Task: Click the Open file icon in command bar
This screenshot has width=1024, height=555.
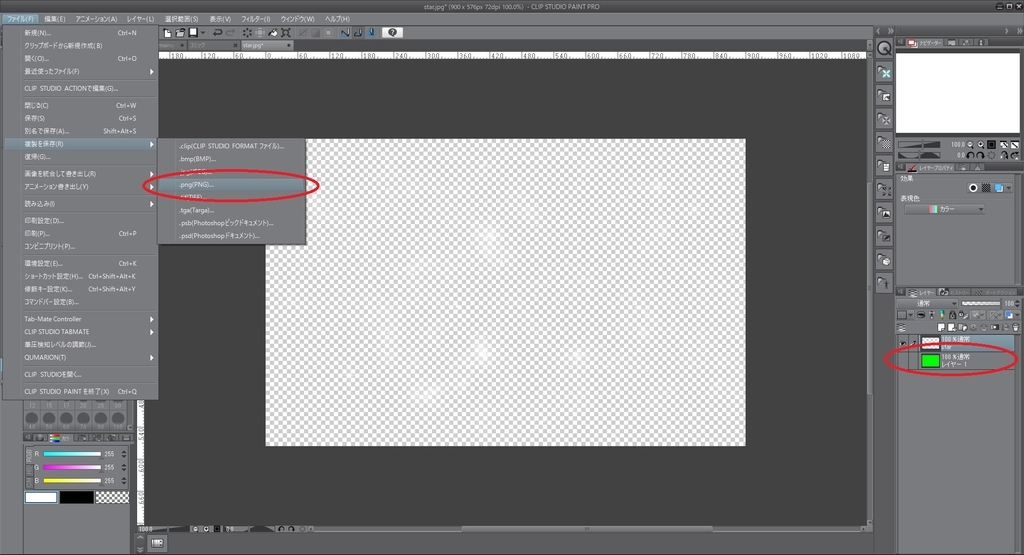Action: click(180, 33)
